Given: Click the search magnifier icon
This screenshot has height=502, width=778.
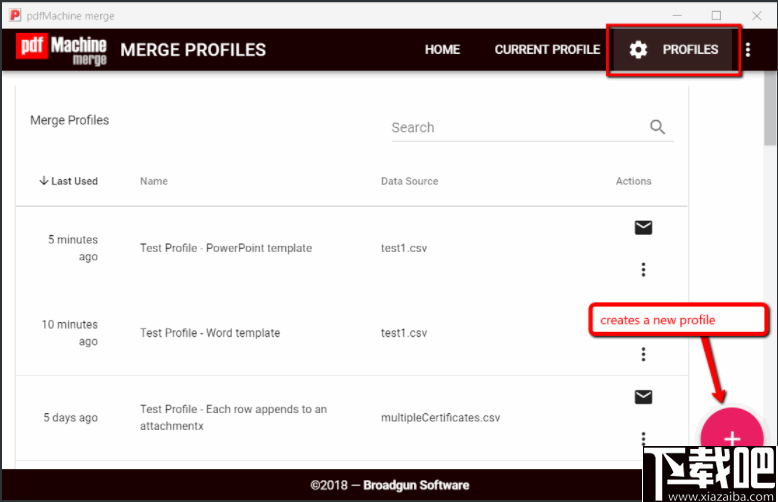Looking at the screenshot, I should tap(657, 127).
